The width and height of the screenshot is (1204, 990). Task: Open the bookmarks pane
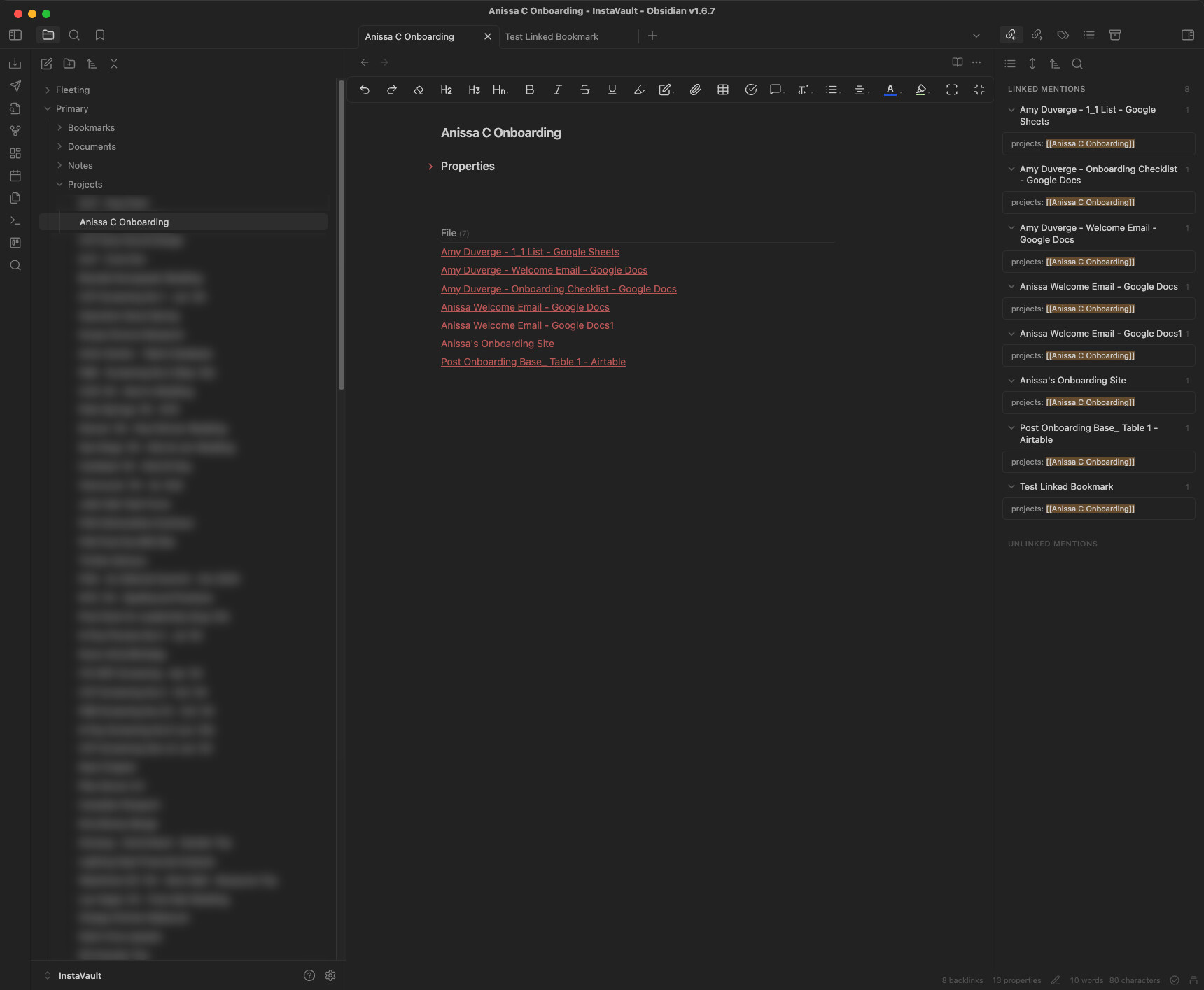100,35
